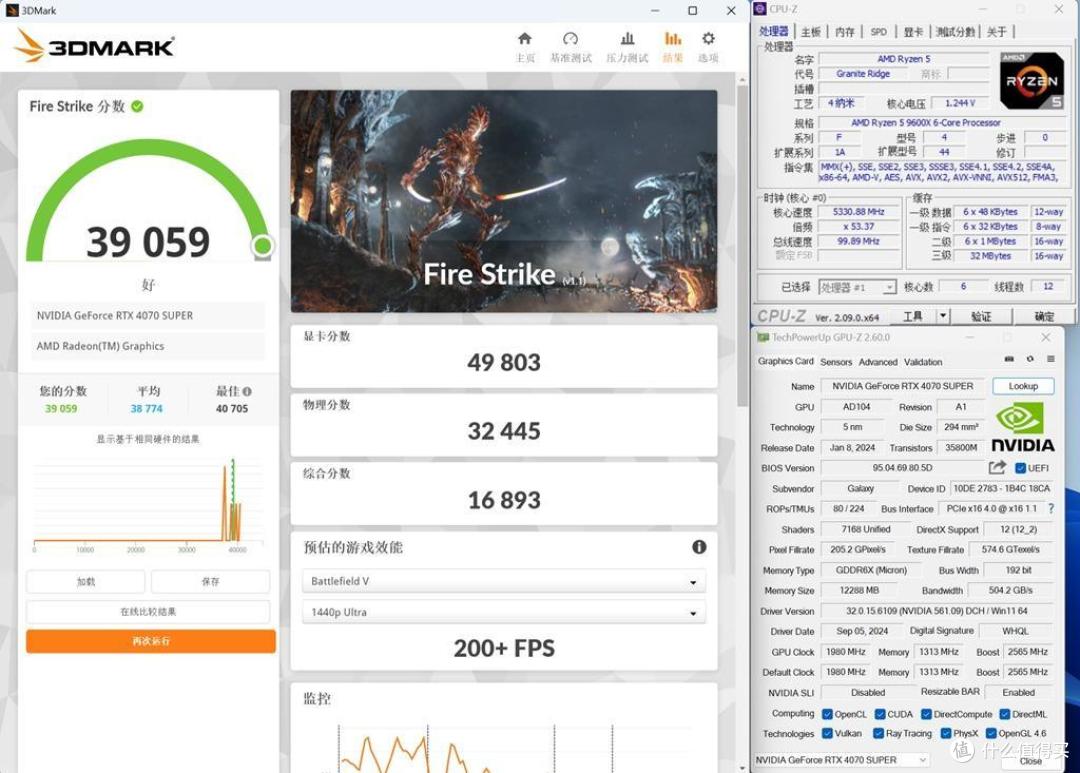Click the GPU-Z Name field value
The height and width of the screenshot is (773, 1080).
coord(902,386)
